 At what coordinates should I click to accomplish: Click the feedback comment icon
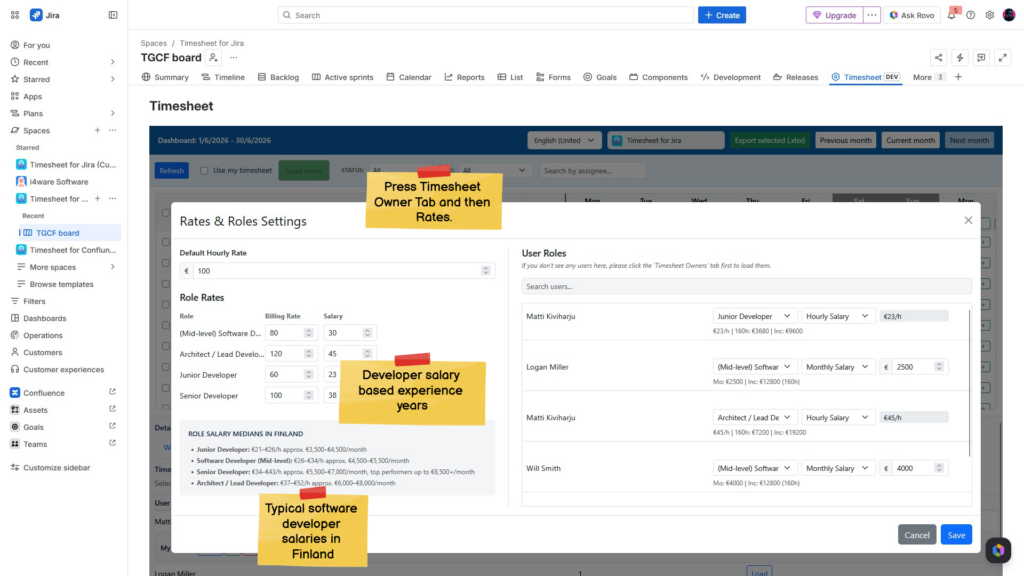tap(982, 57)
